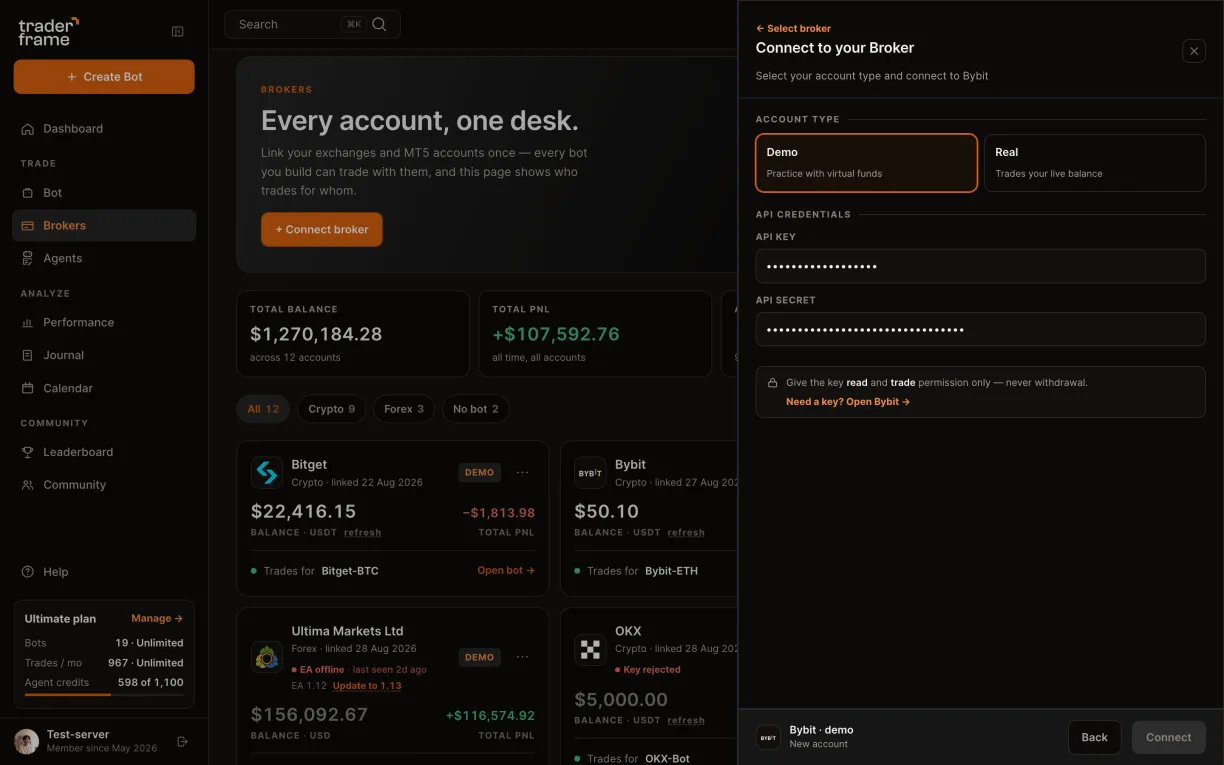1224x765 pixels.
Task: Click the Manage link for the Ultimate plan
Action: coord(157,619)
